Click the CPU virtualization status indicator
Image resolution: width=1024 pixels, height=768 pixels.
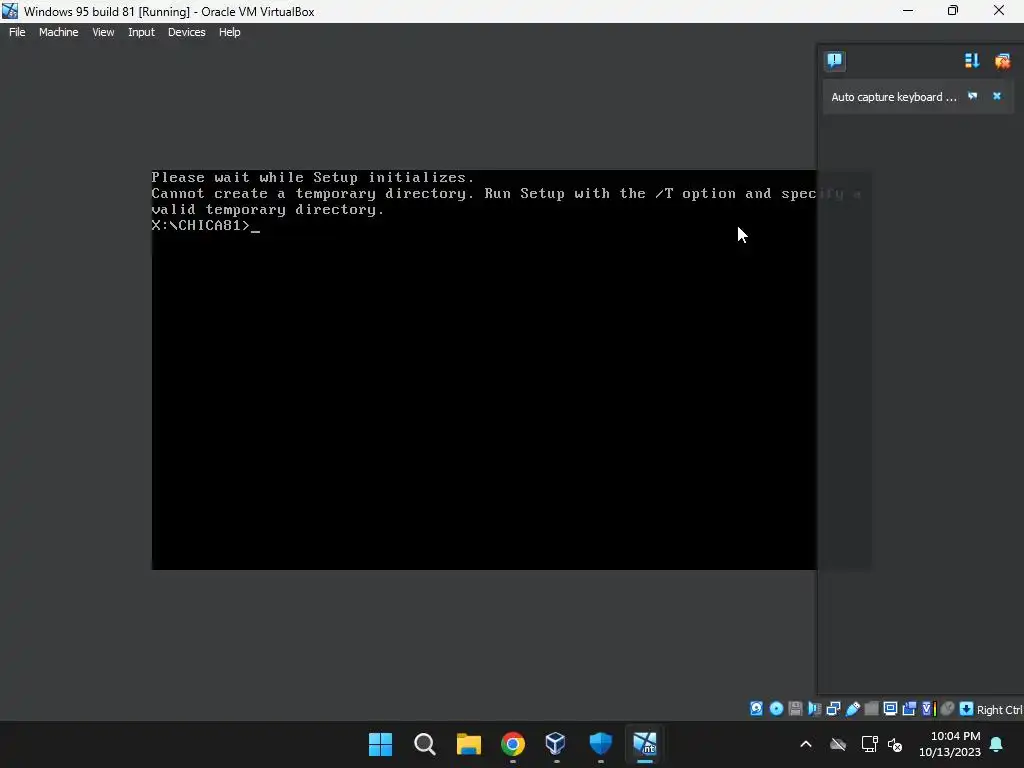point(929,709)
